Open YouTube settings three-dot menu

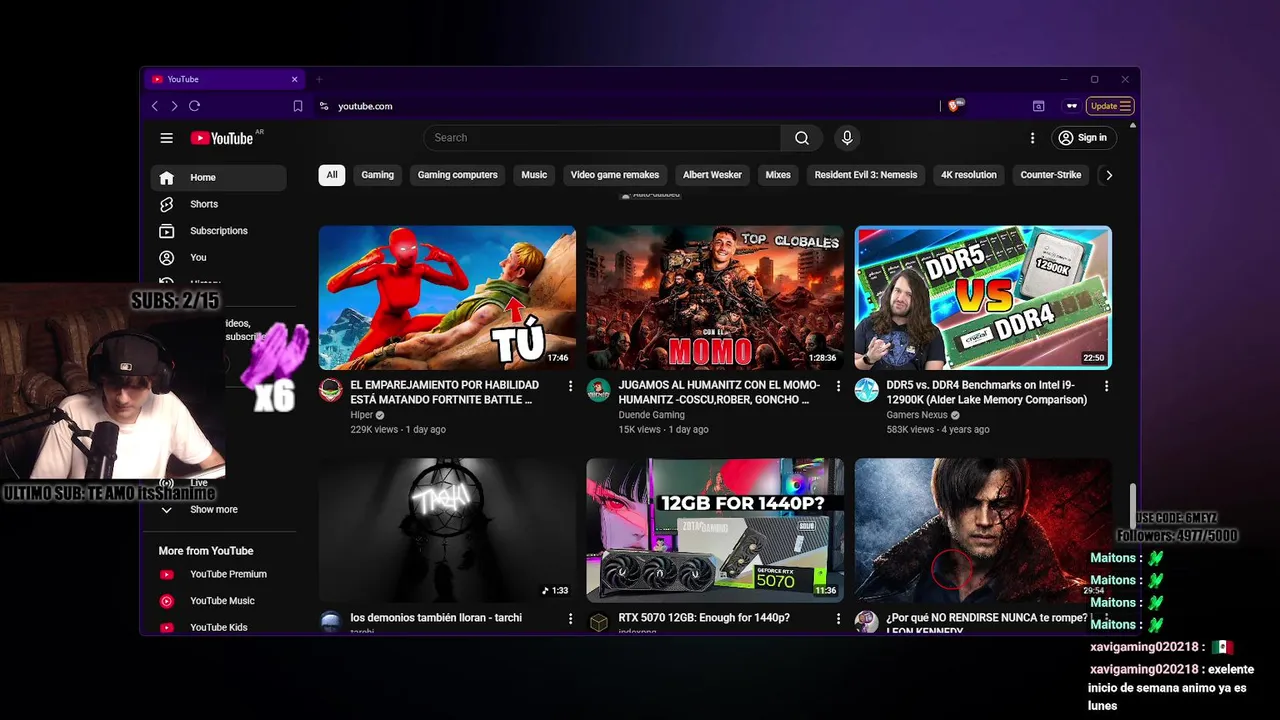click(1032, 138)
